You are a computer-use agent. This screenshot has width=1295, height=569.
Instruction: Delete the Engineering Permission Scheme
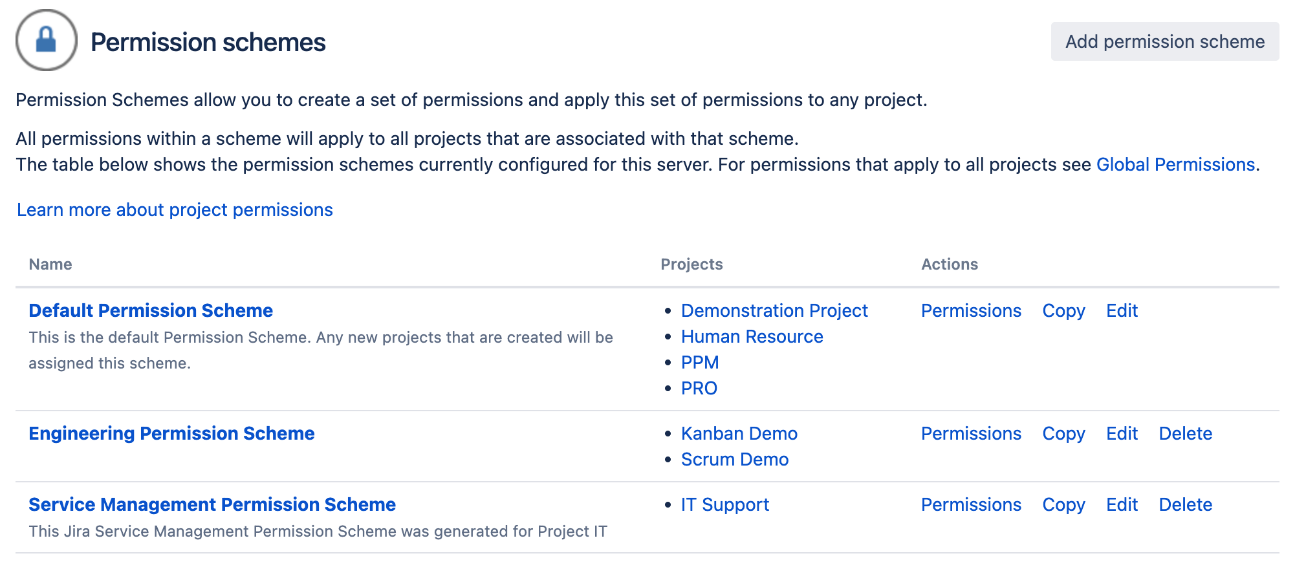click(1186, 434)
